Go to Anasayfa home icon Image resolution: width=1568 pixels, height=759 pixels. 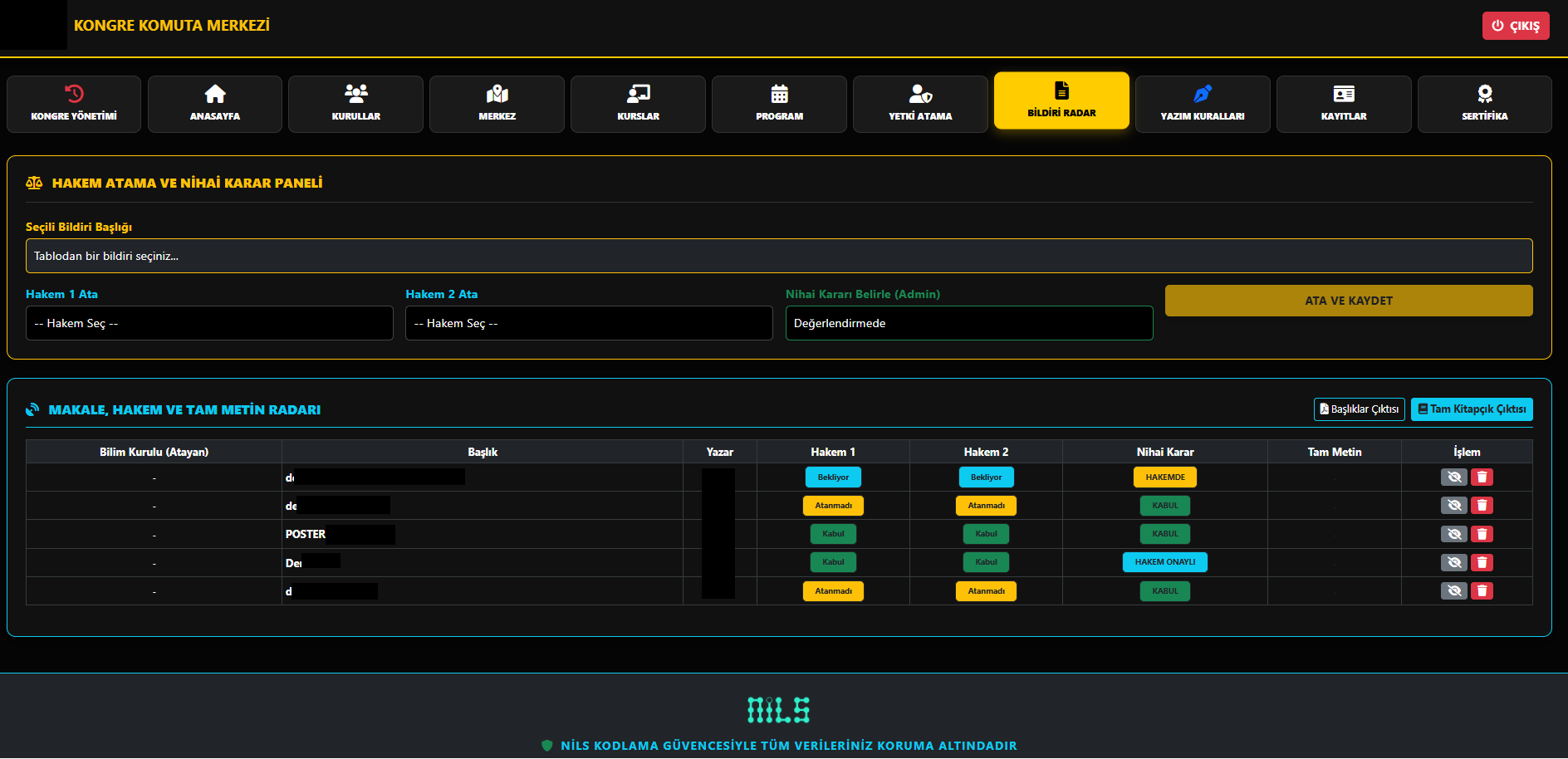pos(215,104)
